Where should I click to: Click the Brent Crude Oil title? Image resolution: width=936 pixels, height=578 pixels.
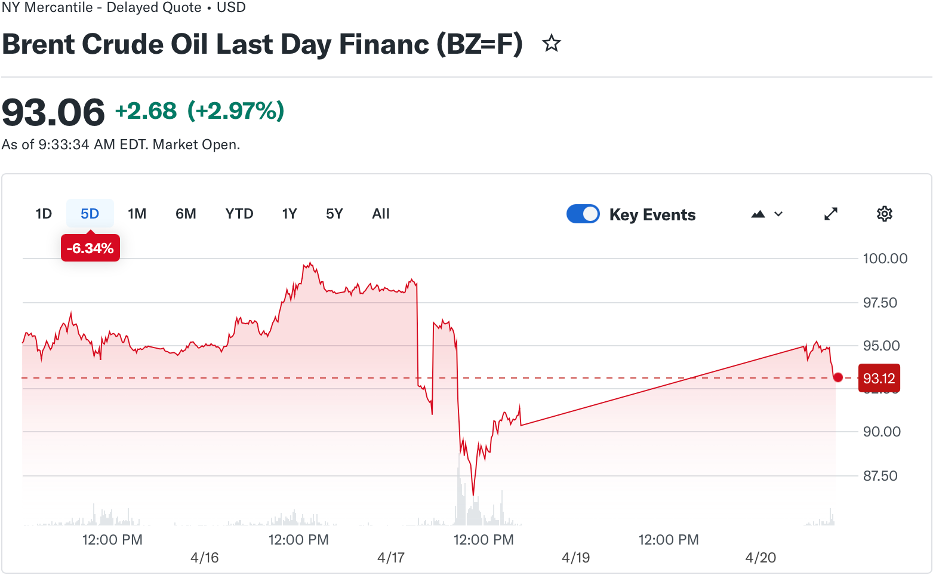262,45
